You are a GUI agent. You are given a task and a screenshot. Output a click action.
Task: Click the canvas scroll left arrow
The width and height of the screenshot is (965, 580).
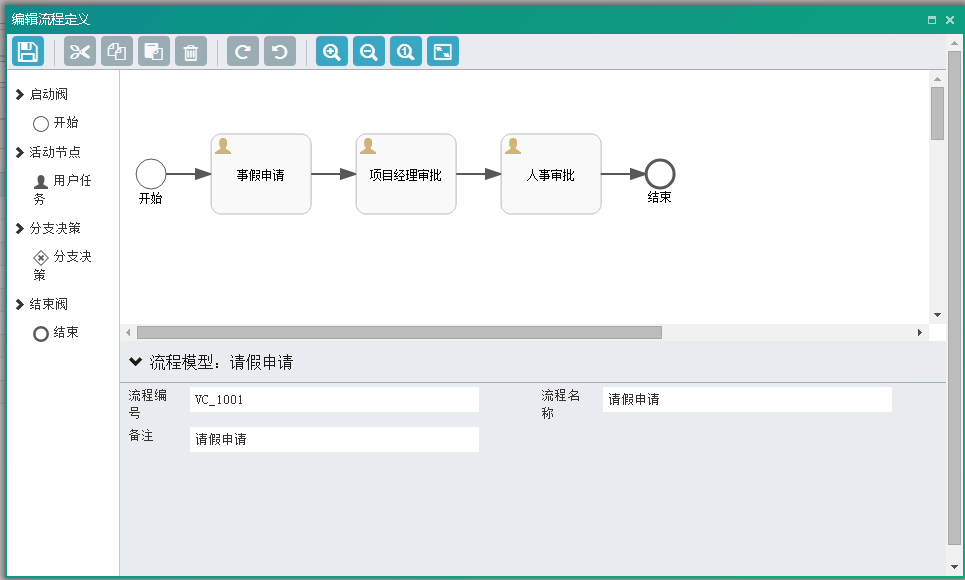(128, 332)
